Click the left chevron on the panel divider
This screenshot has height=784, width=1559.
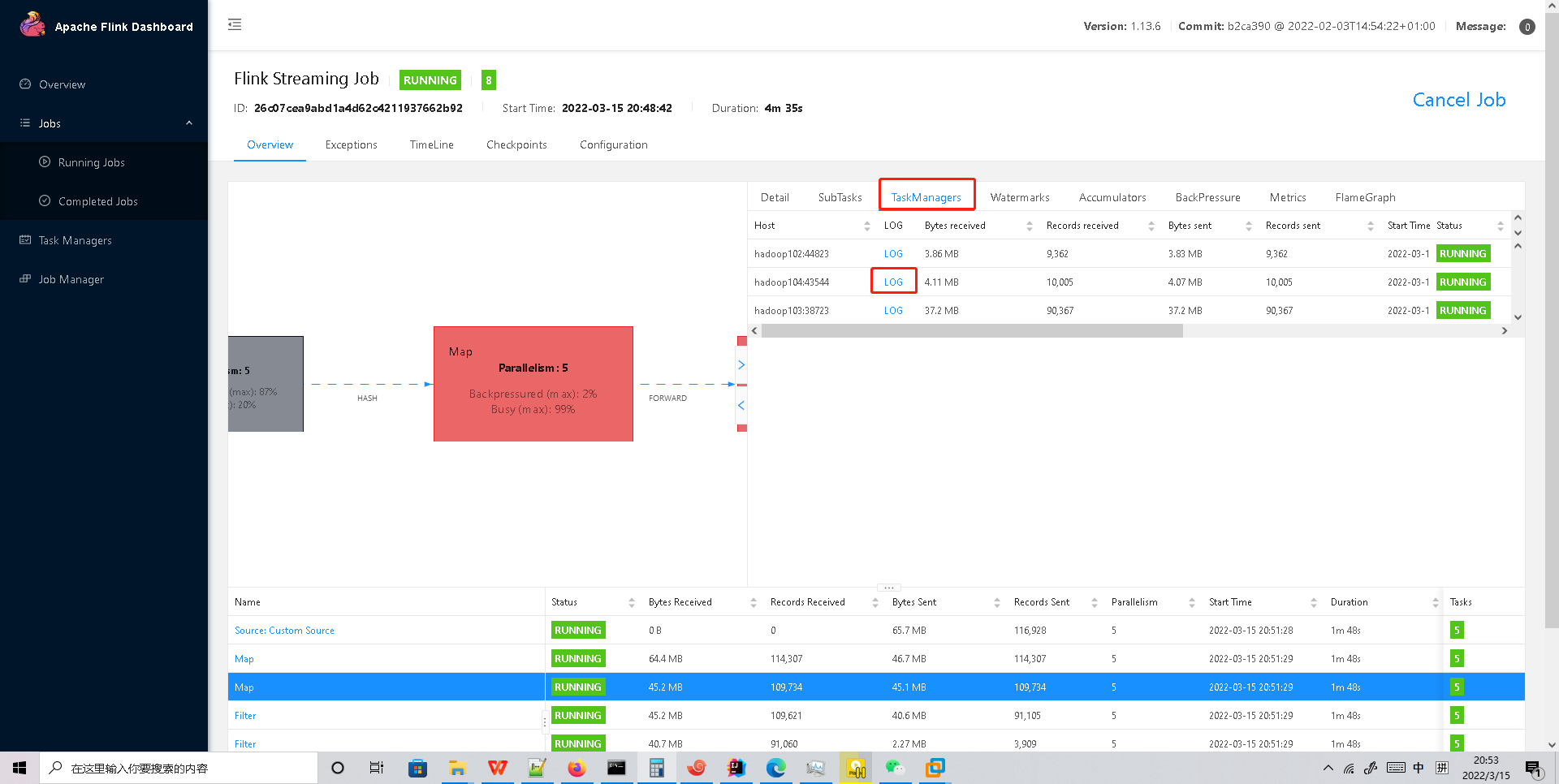(741, 405)
